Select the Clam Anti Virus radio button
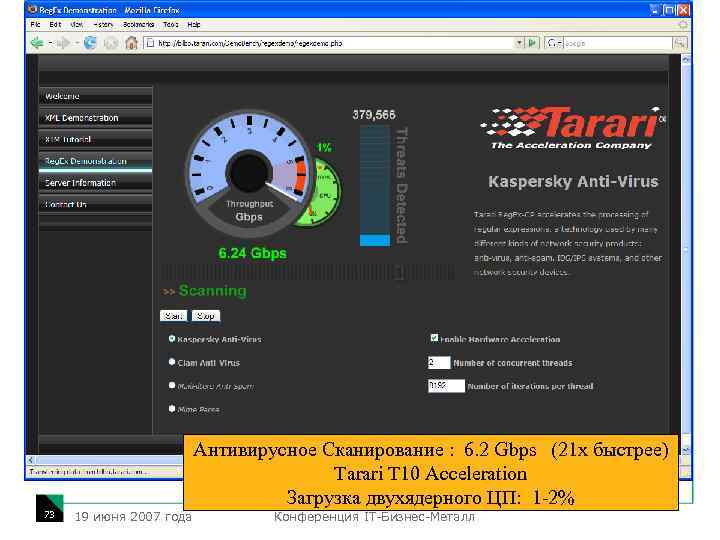Screen dimensions: 720x540 click(x=172, y=362)
